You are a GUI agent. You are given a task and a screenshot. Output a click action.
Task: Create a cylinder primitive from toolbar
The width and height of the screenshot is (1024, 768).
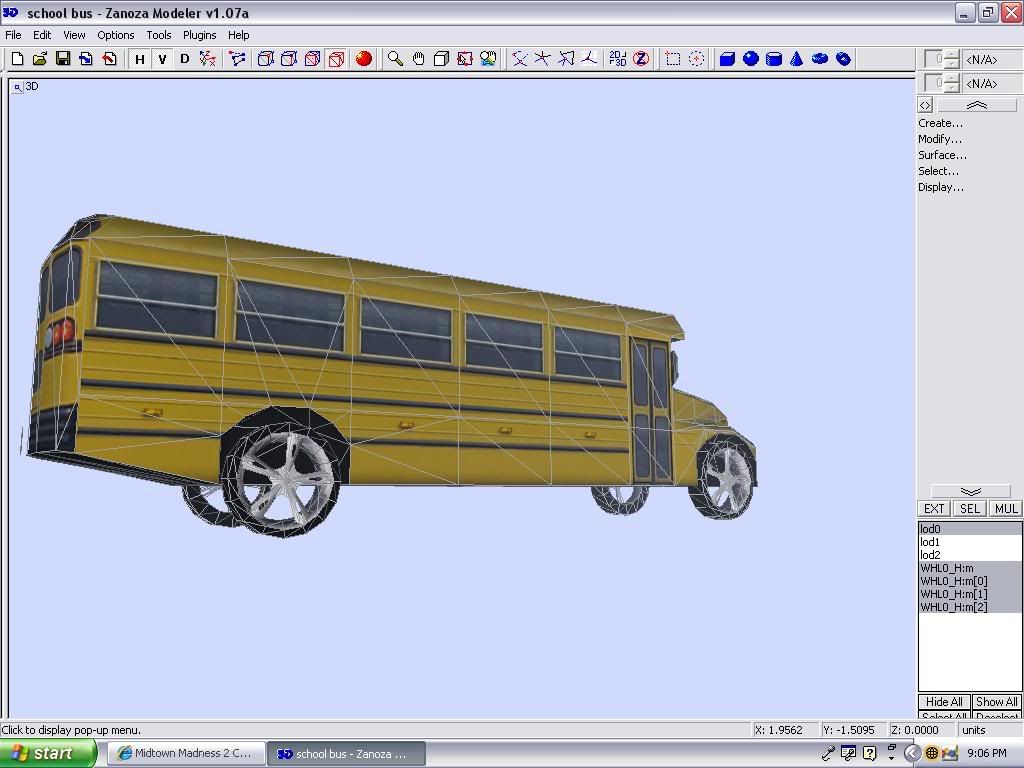pos(773,59)
